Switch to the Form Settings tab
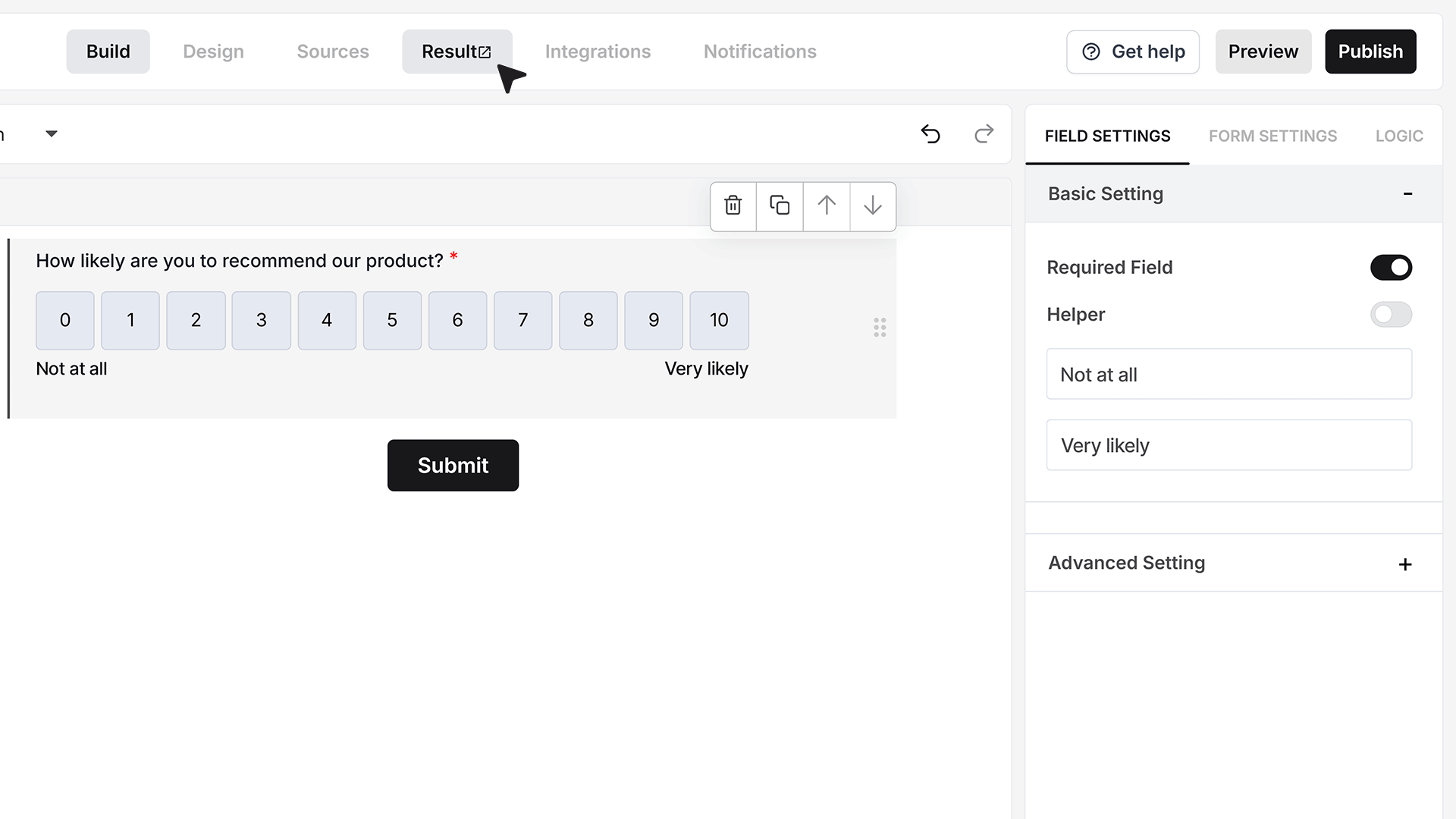 1272,136
